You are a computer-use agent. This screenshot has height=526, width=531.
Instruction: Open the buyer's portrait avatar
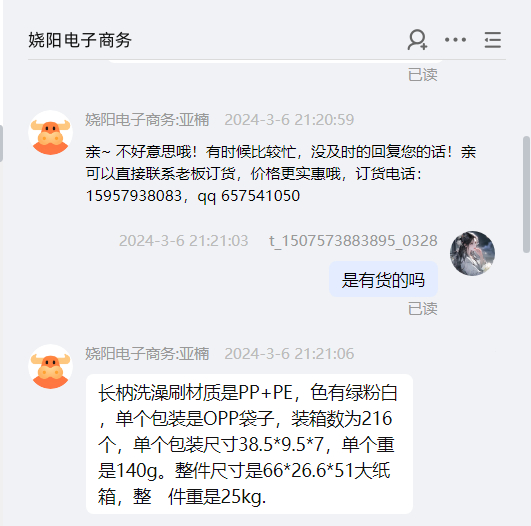click(472, 253)
